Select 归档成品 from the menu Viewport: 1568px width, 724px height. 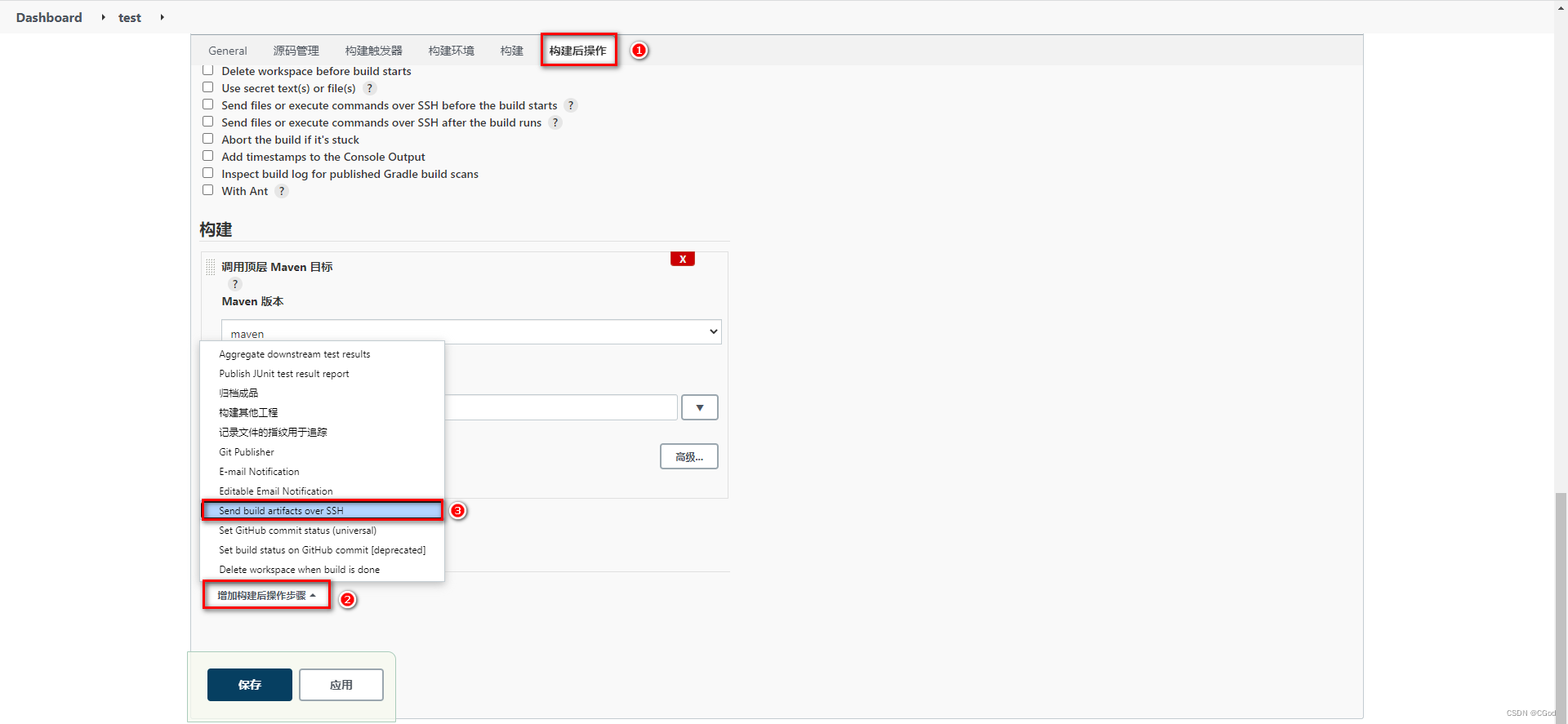tap(323, 393)
